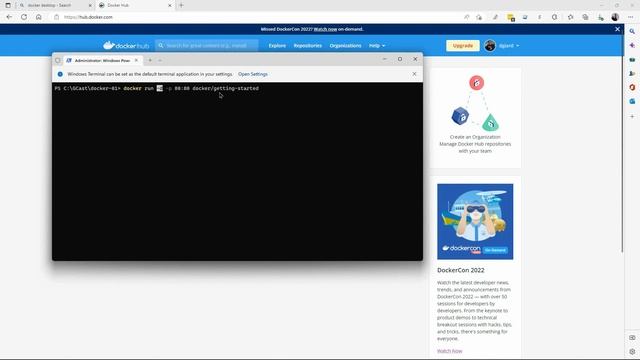Click the Docker Hub page vertical scrollbar

tap(622, 143)
